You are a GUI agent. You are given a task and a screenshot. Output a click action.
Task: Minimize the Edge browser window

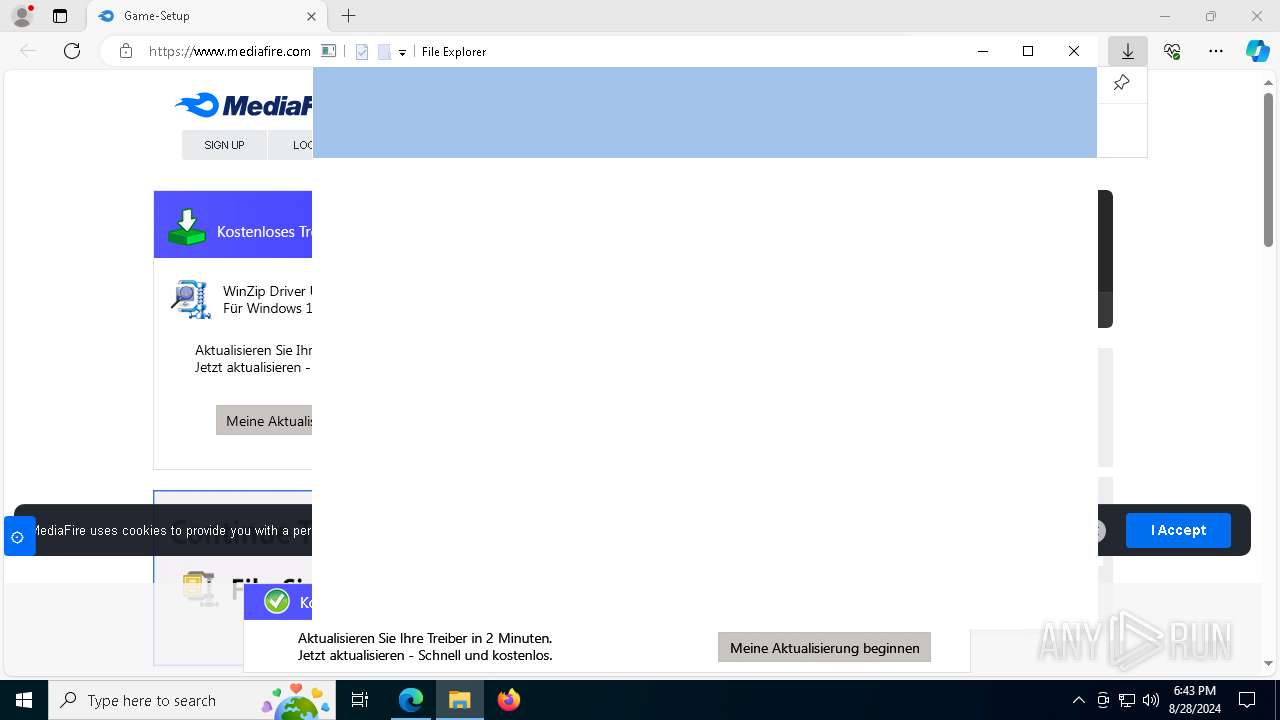point(1165,16)
